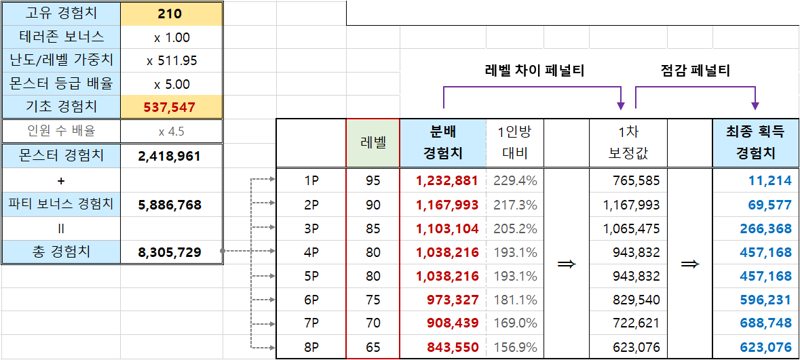Select the 난도/레벨 가중치 x 511.95 cell
This screenshot has width=800, height=360.
click(x=172, y=61)
